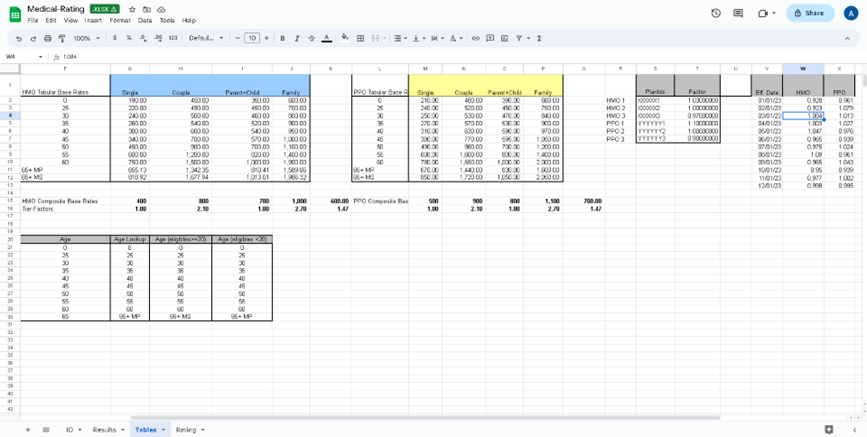
Task: Star the Medical-Rating document
Action: [132, 9]
